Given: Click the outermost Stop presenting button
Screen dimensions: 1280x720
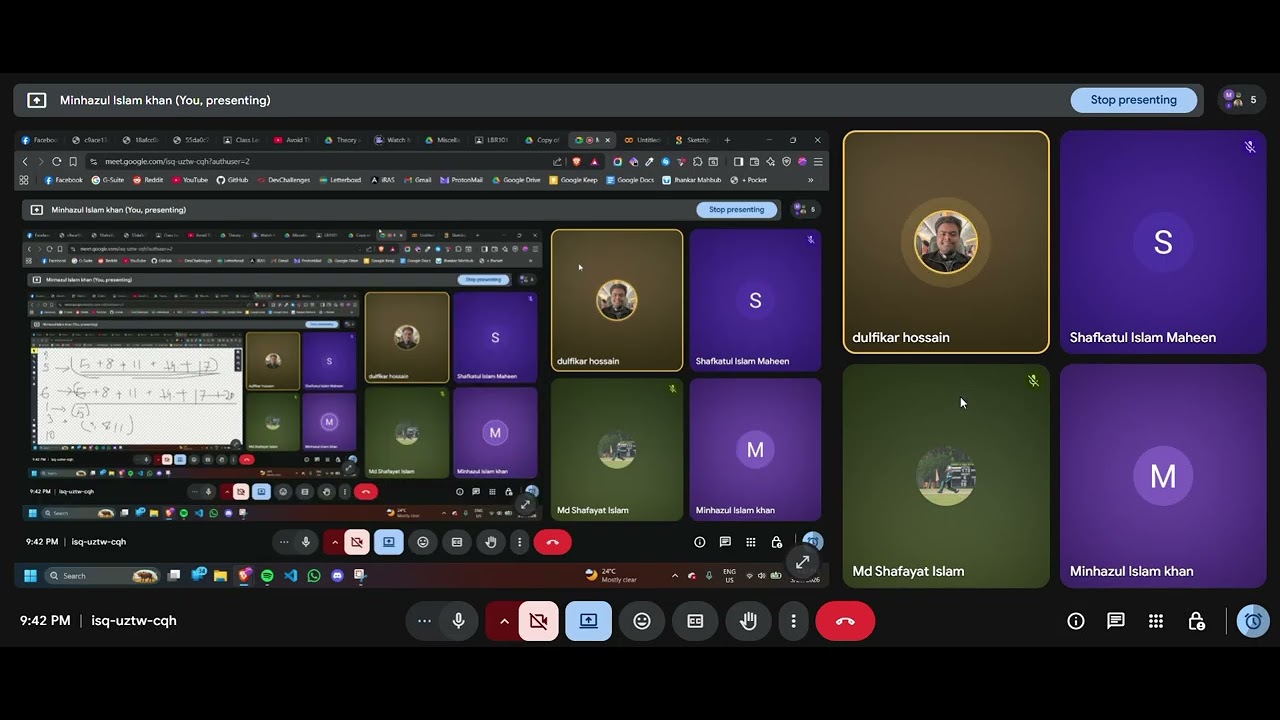Looking at the screenshot, I should tap(1133, 100).
